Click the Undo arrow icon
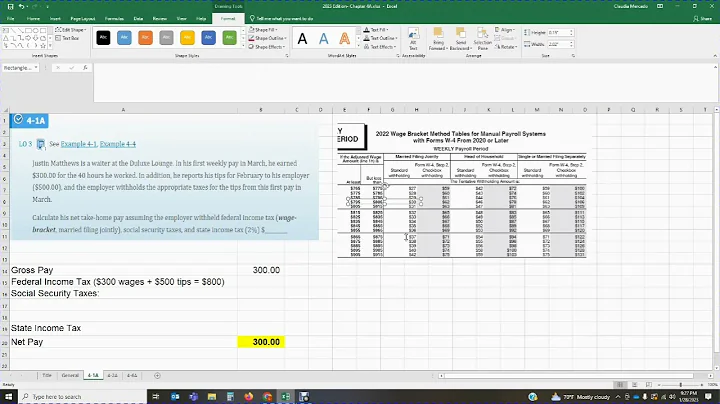This screenshot has width=720, height=404. click(22, 6)
